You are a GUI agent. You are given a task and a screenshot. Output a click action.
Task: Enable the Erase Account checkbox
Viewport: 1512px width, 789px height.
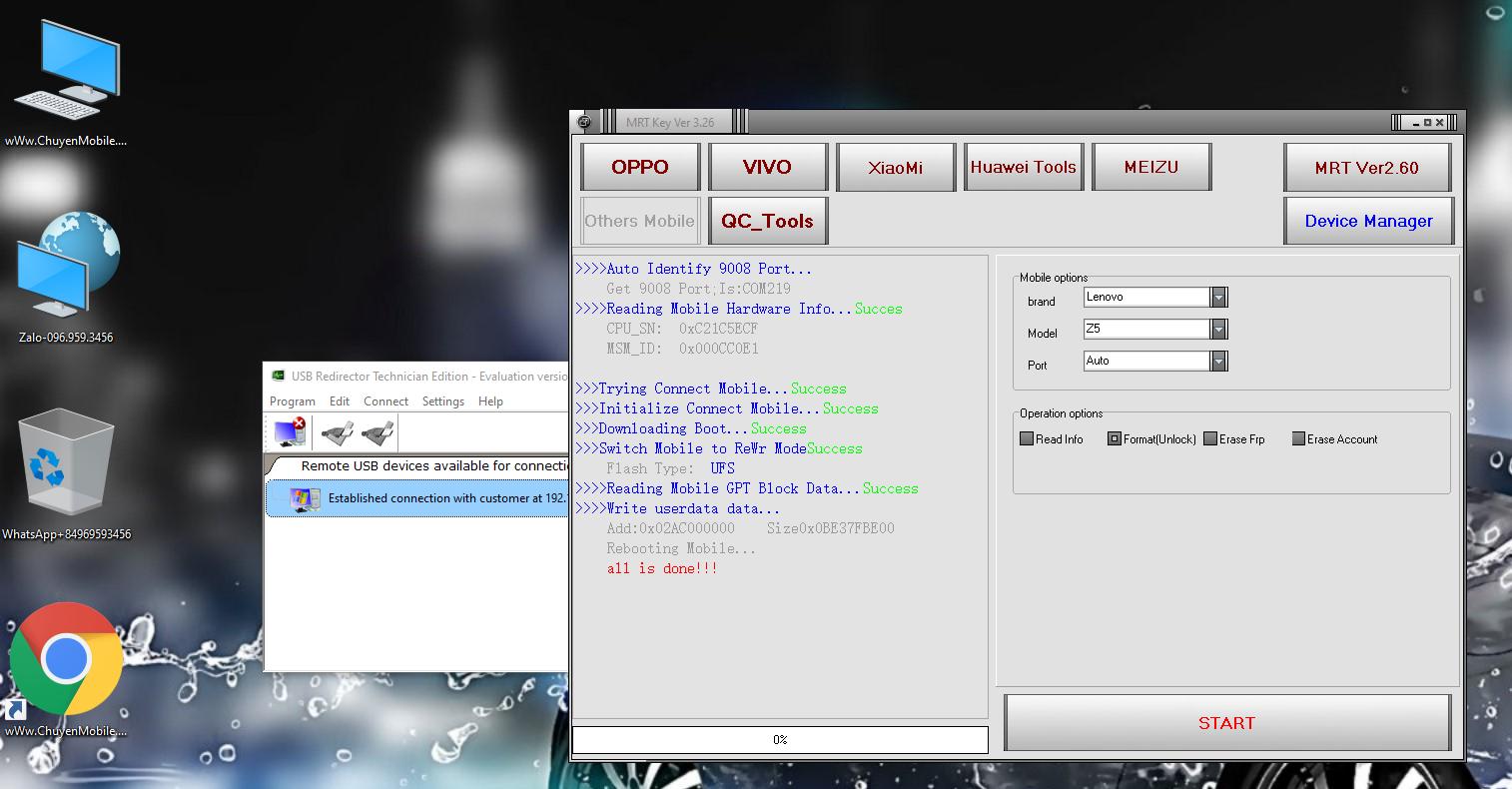(1298, 438)
